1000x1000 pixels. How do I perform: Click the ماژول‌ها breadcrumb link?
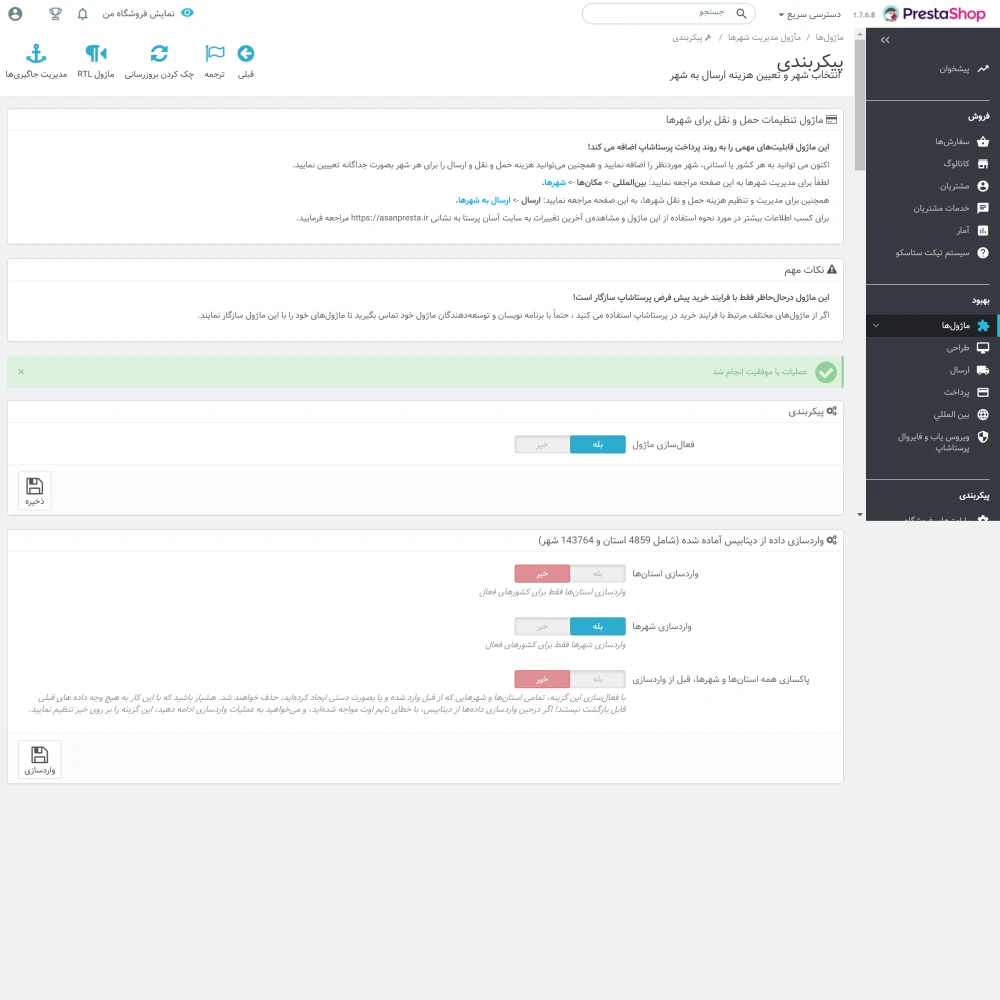pos(829,38)
